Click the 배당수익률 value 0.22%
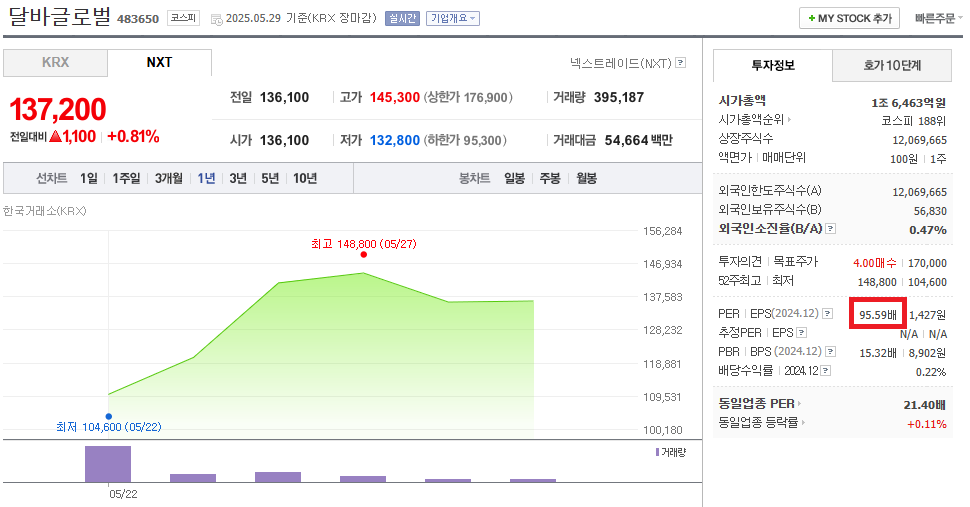The height and width of the screenshot is (507, 970). 930,372
